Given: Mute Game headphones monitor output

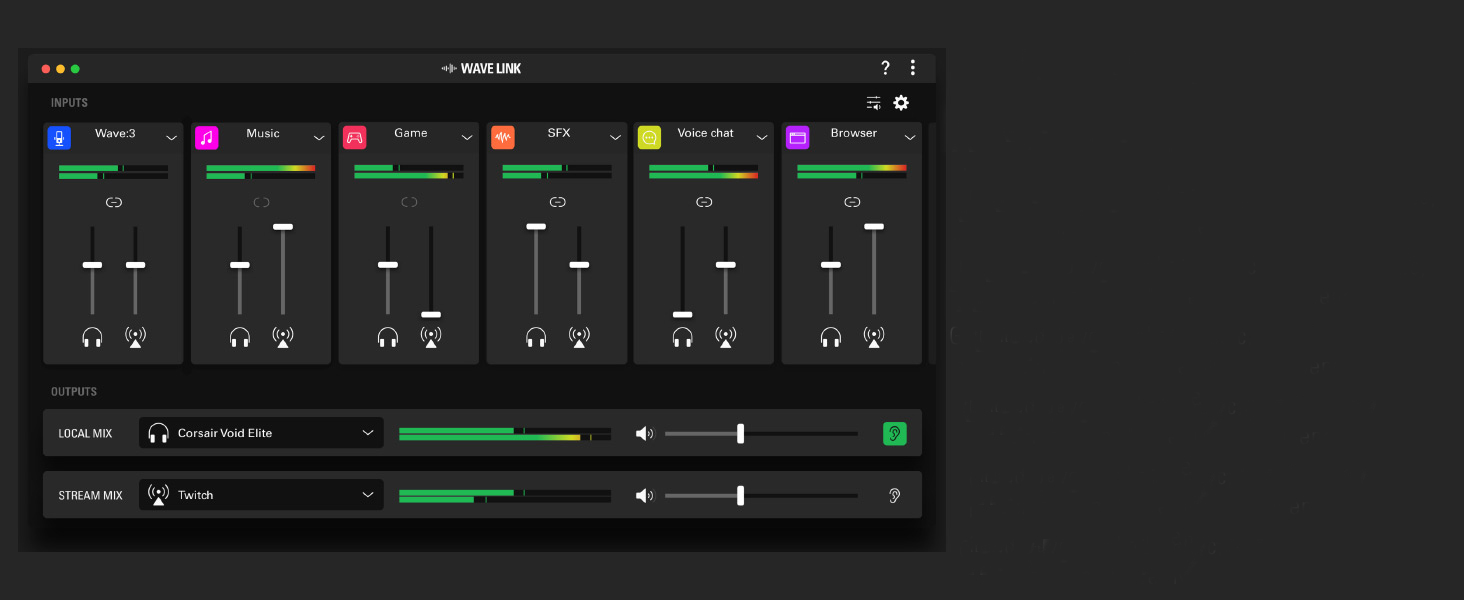Looking at the screenshot, I should [x=388, y=337].
